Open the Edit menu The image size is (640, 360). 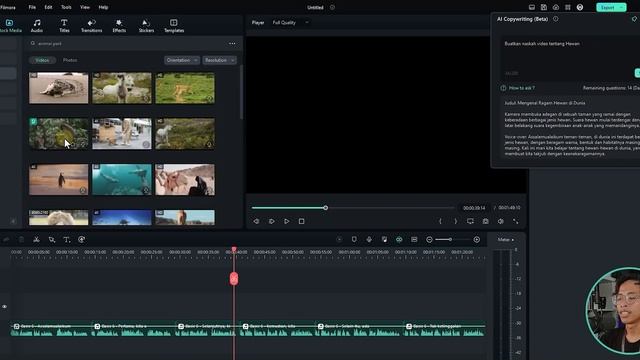48,7
